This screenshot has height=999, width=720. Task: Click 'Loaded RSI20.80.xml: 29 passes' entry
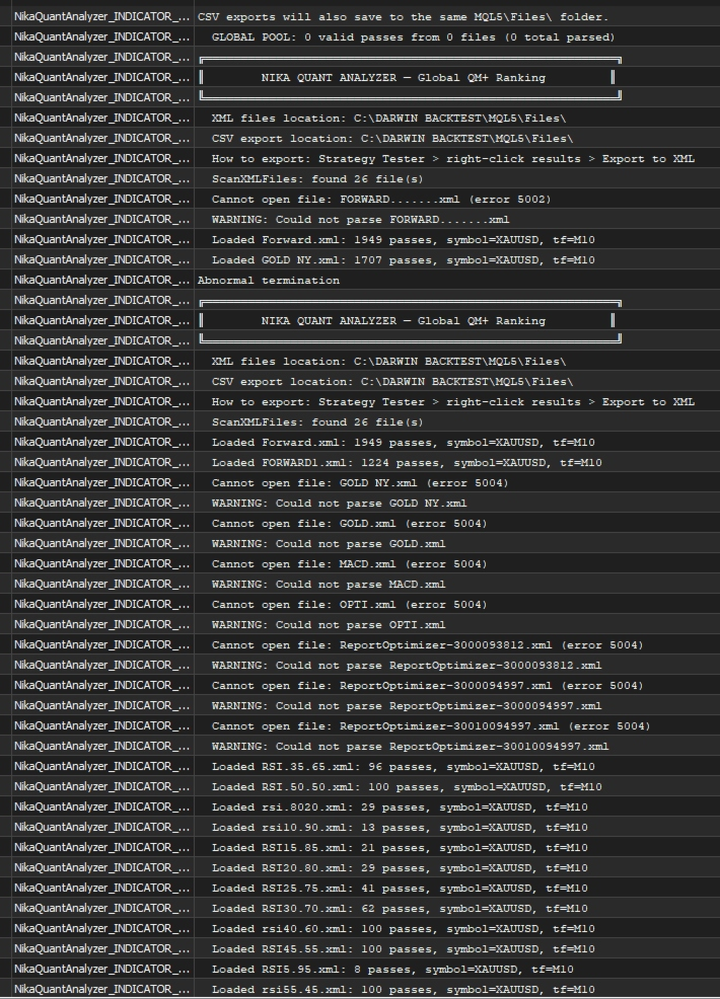pyautogui.click(x=360, y=868)
